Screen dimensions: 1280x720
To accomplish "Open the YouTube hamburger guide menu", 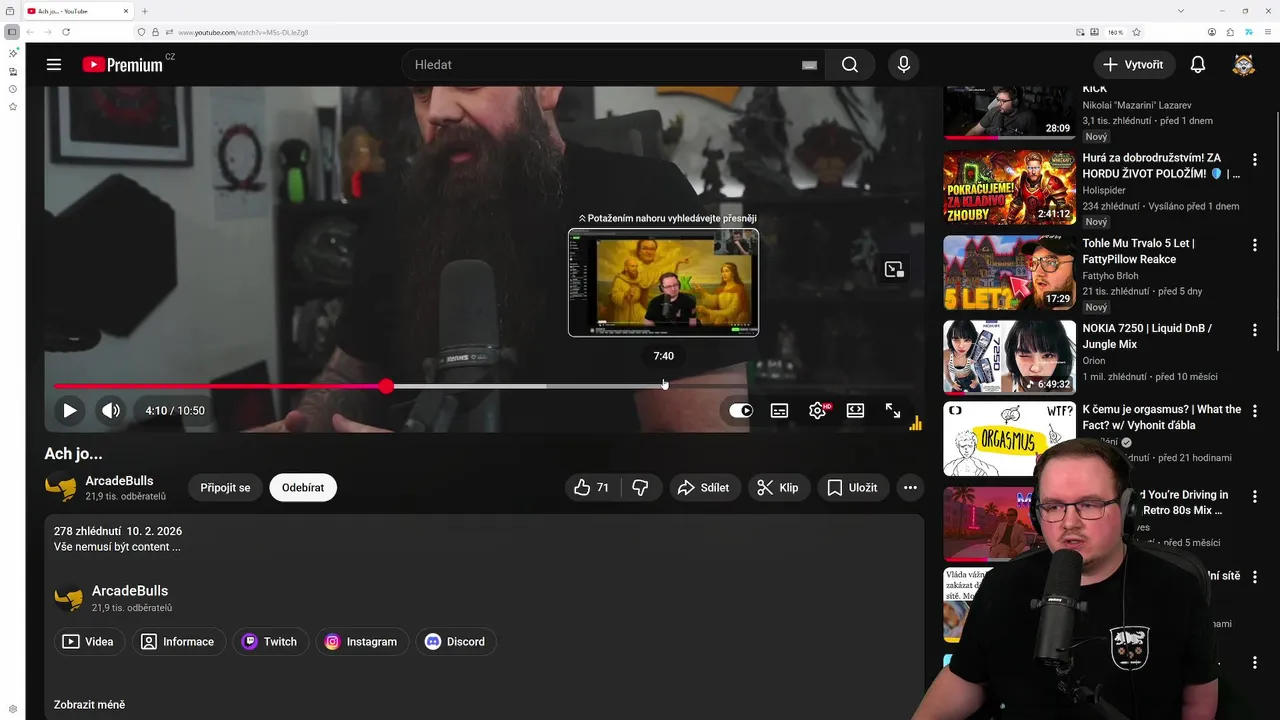I will (54, 65).
